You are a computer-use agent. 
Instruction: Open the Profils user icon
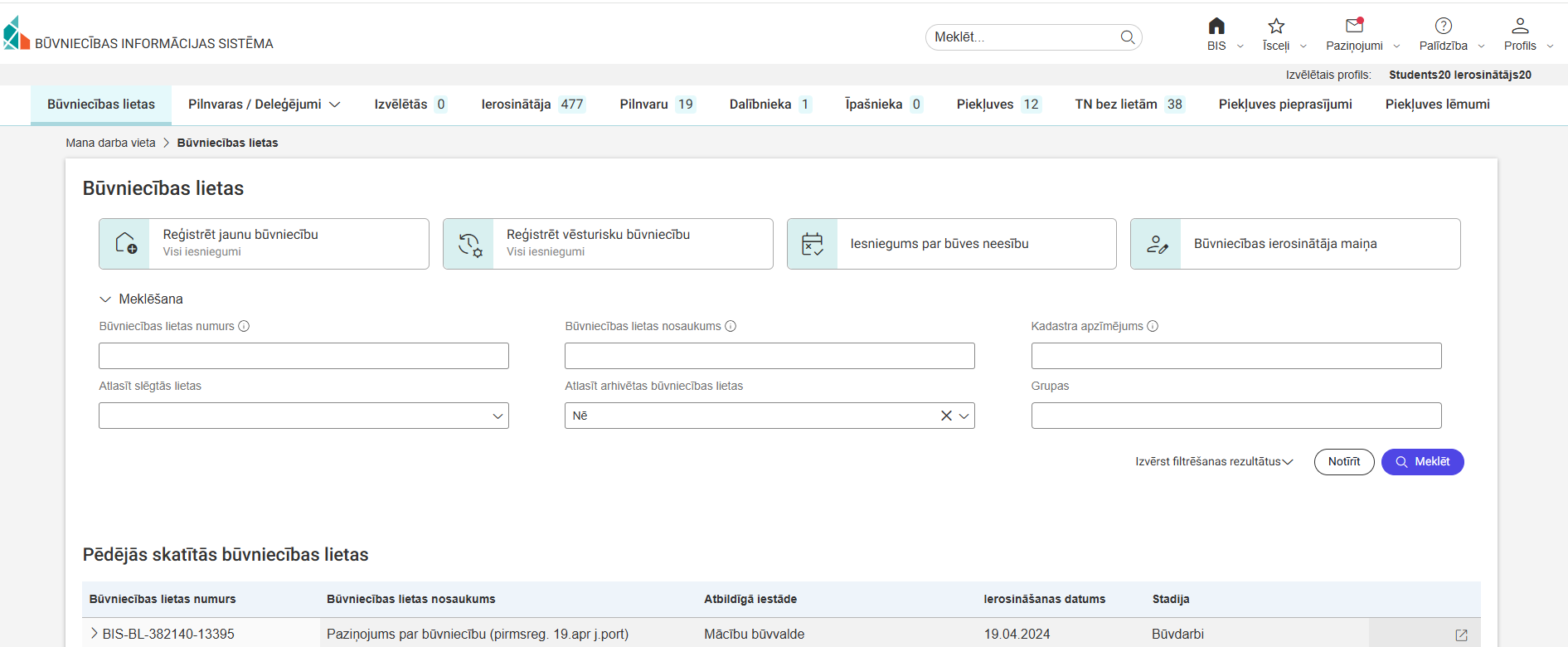pos(1519,27)
